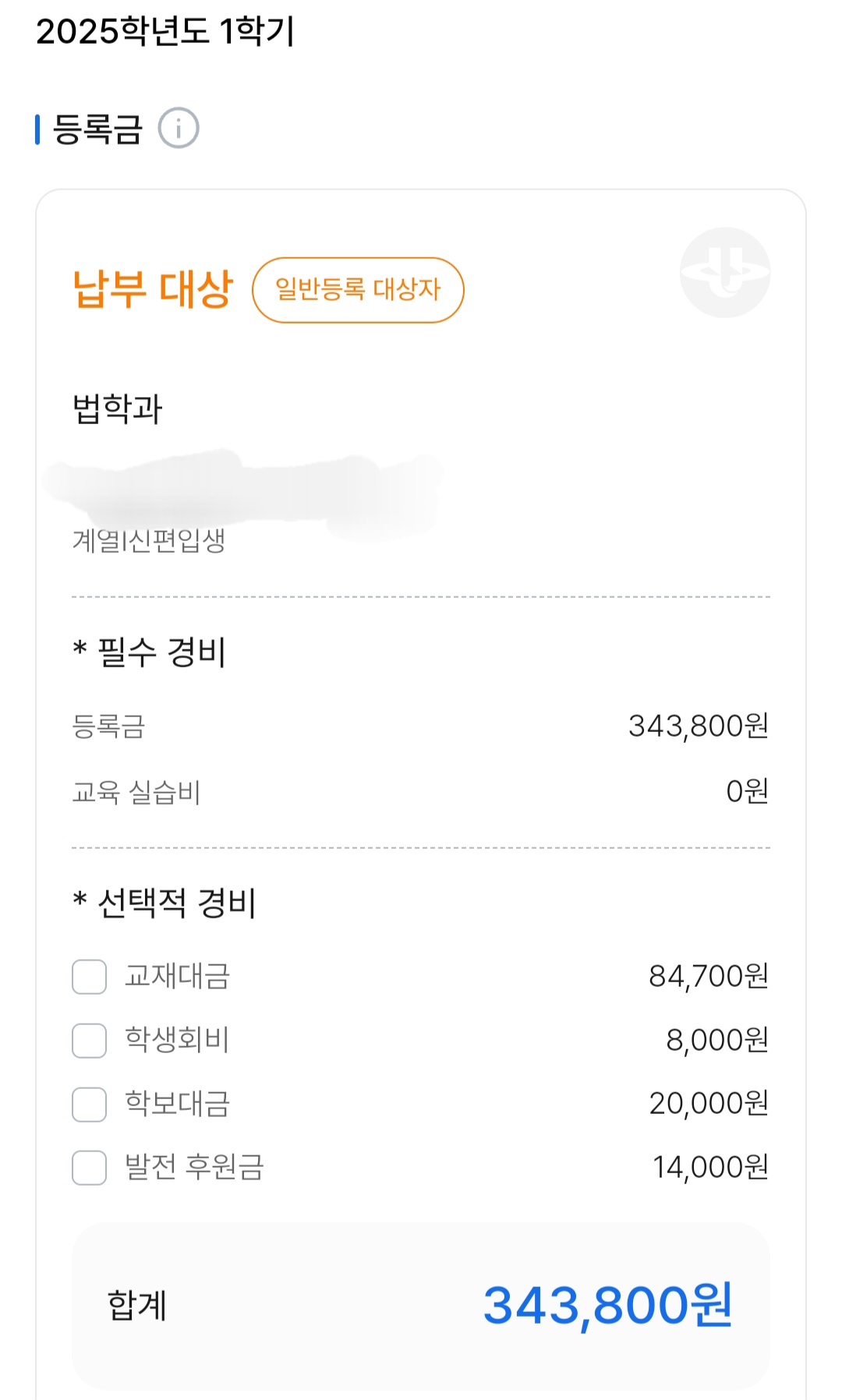The height and width of the screenshot is (1400, 842).
Task: Check the 학생회비 checkbox
Action: pyautogui.click(x=89, y=1041)
